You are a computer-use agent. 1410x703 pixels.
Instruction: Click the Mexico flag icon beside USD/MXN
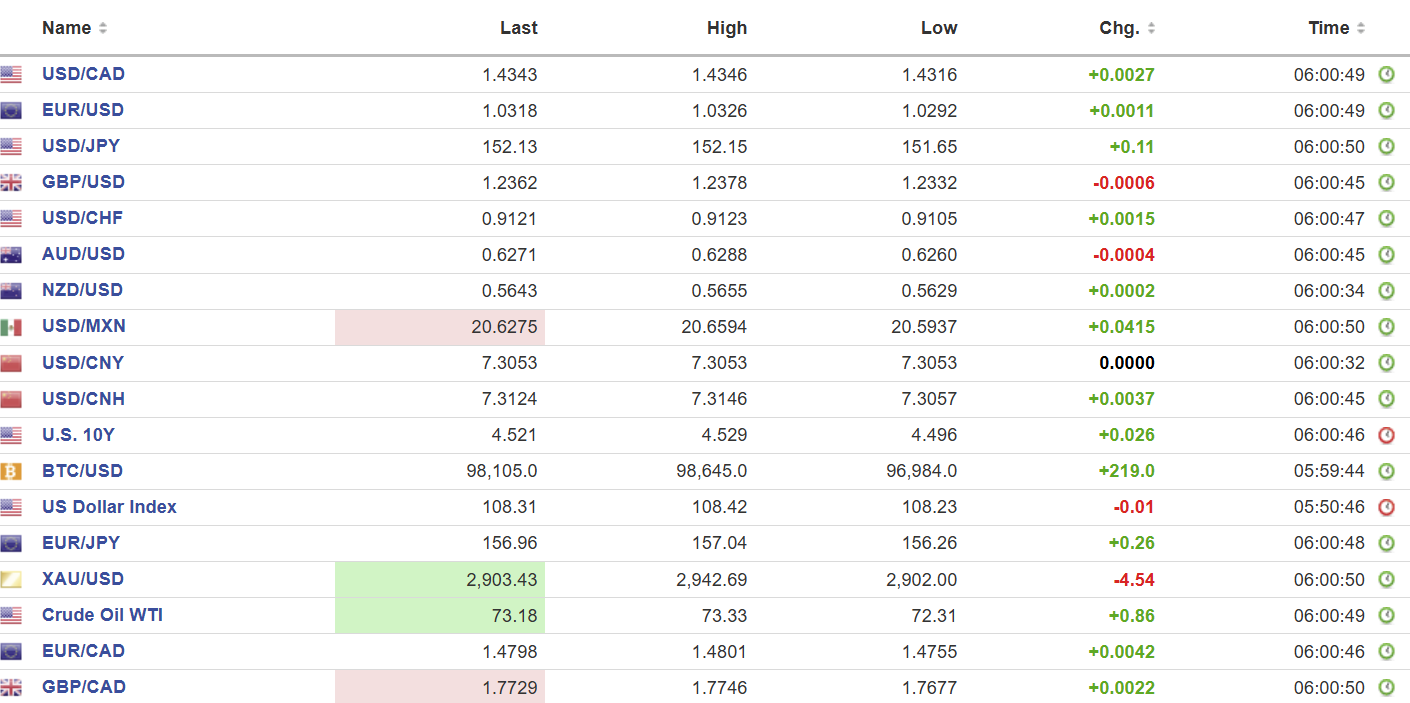[x=11, y=327]
